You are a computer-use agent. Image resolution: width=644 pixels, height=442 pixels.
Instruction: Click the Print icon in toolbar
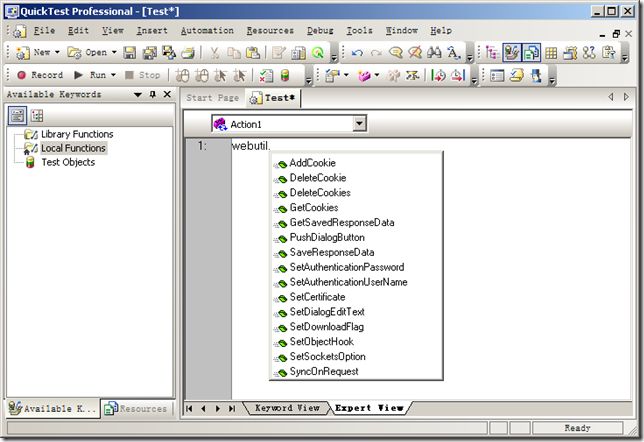tap(189, 53)
